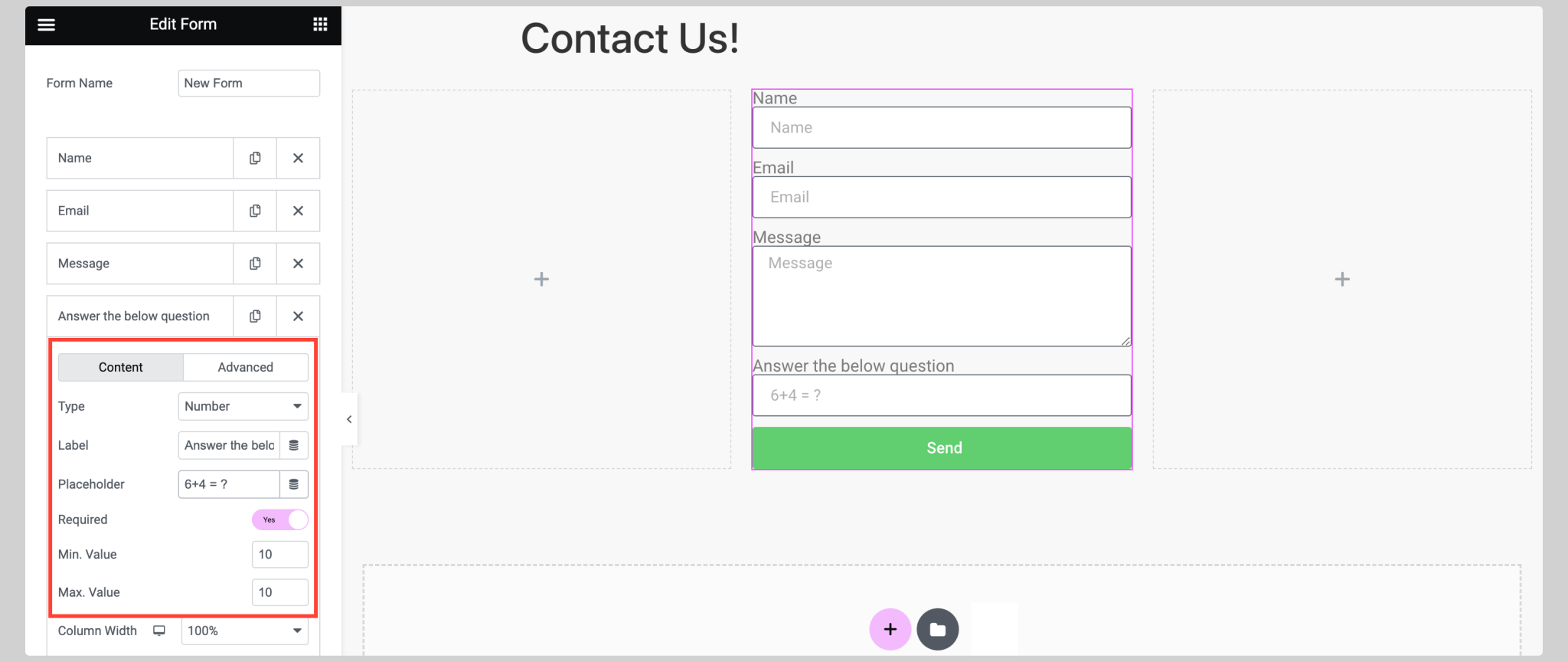Open the widgets panel grid icon

pyautogui.click(x=320, y=25)
